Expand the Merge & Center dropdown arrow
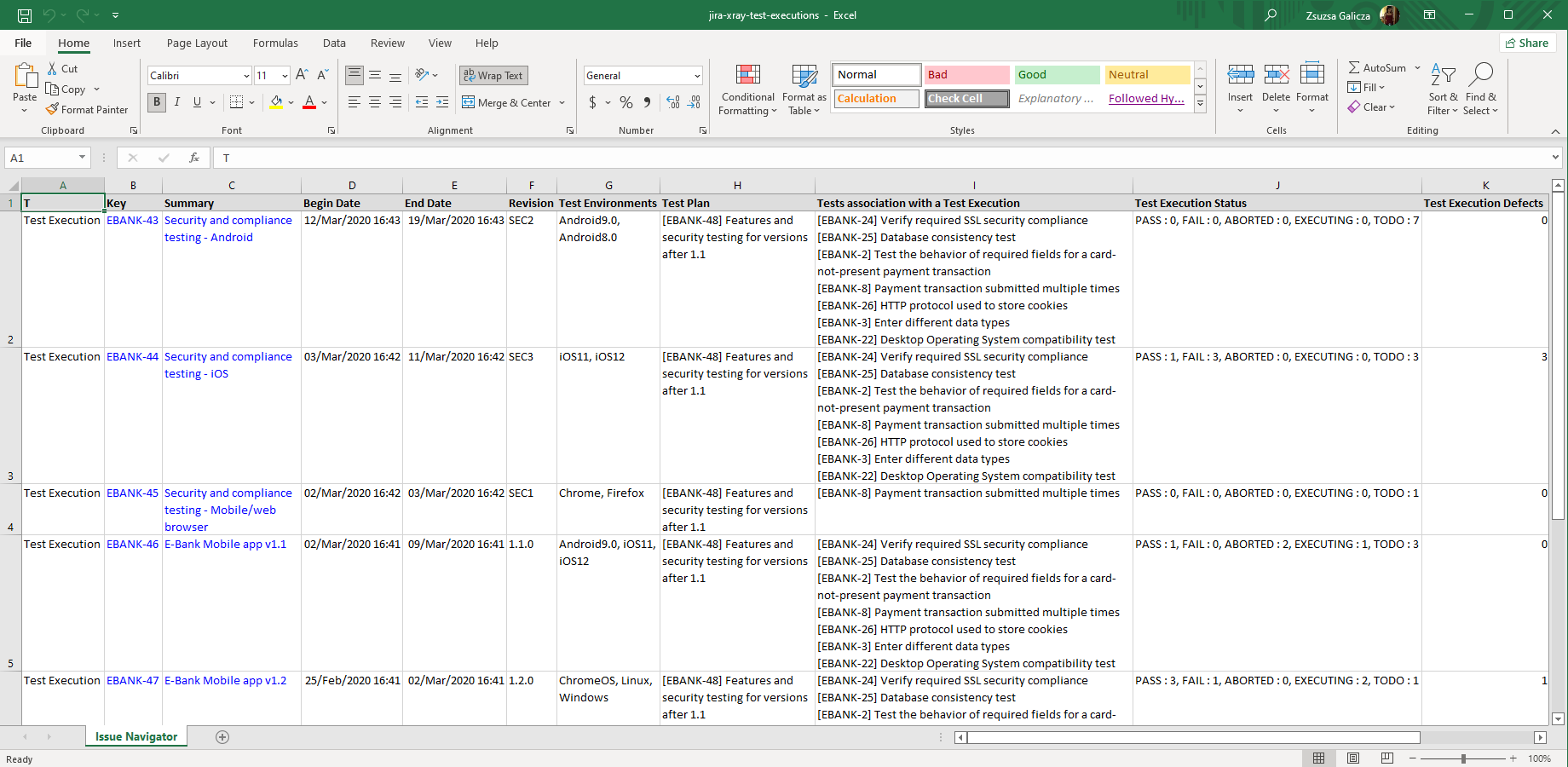1568x767 pixels. click(x=562, y=103)
